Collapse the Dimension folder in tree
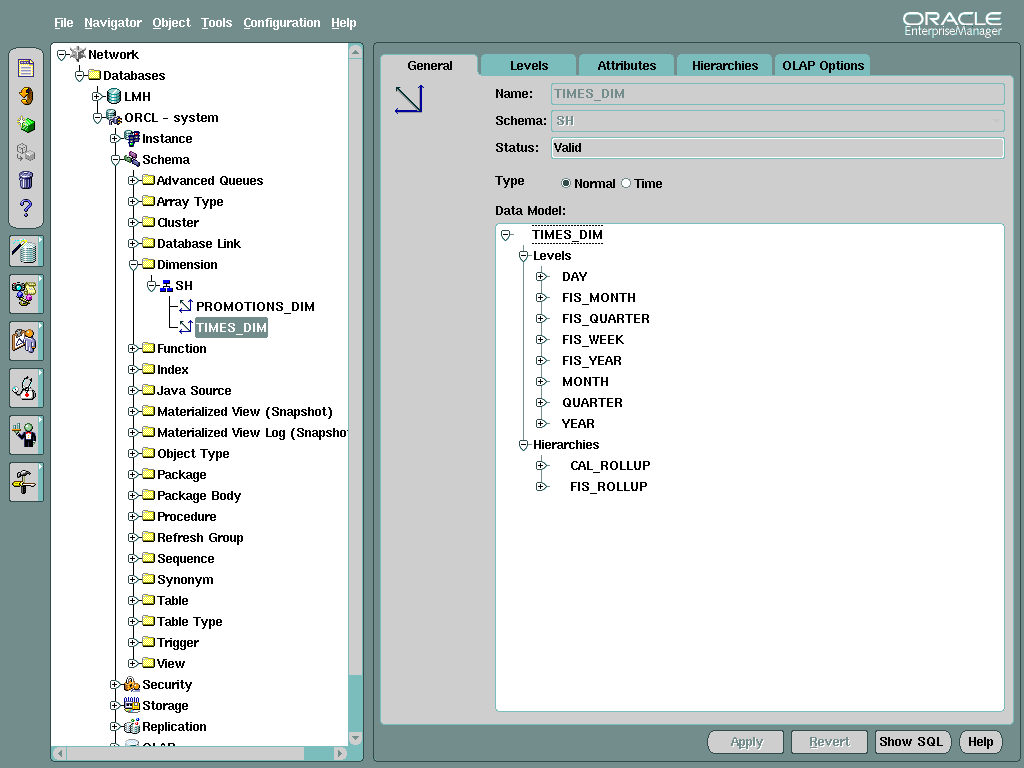The height and width of the screenshot is (768, 1024). pyautogui.click(x=133, y=265)
